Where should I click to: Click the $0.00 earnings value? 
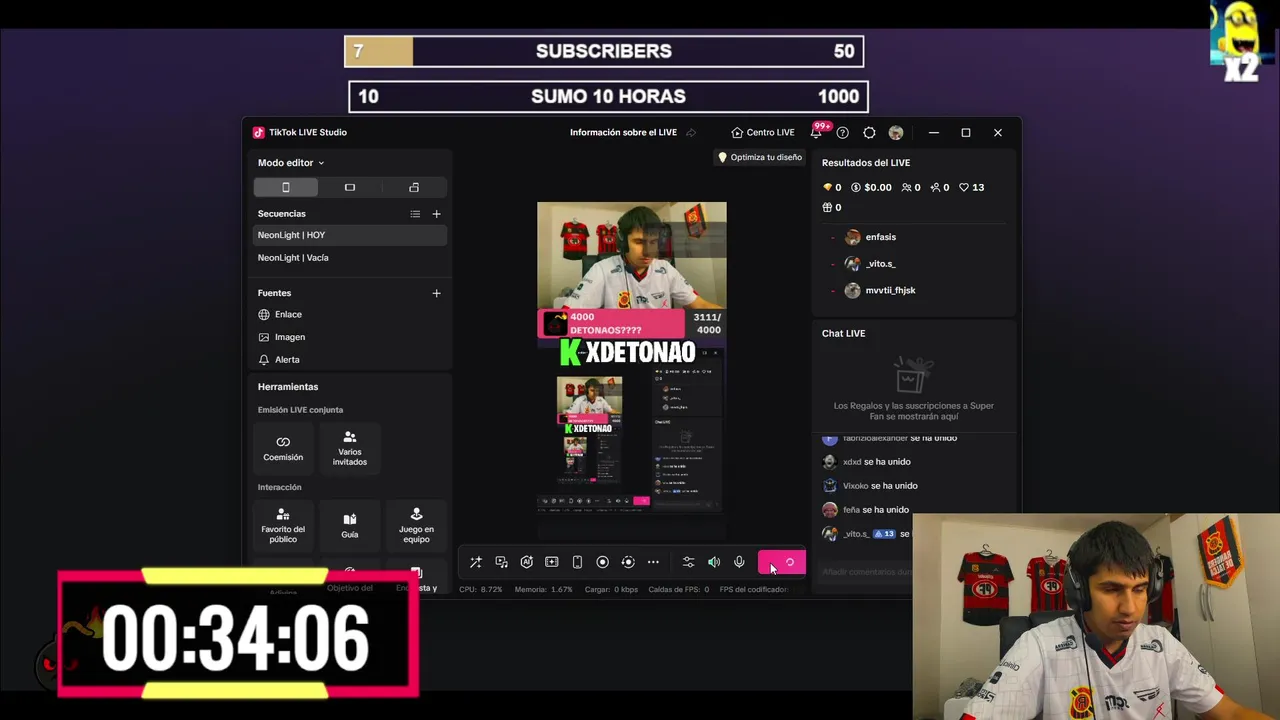(x=870, y=187)
